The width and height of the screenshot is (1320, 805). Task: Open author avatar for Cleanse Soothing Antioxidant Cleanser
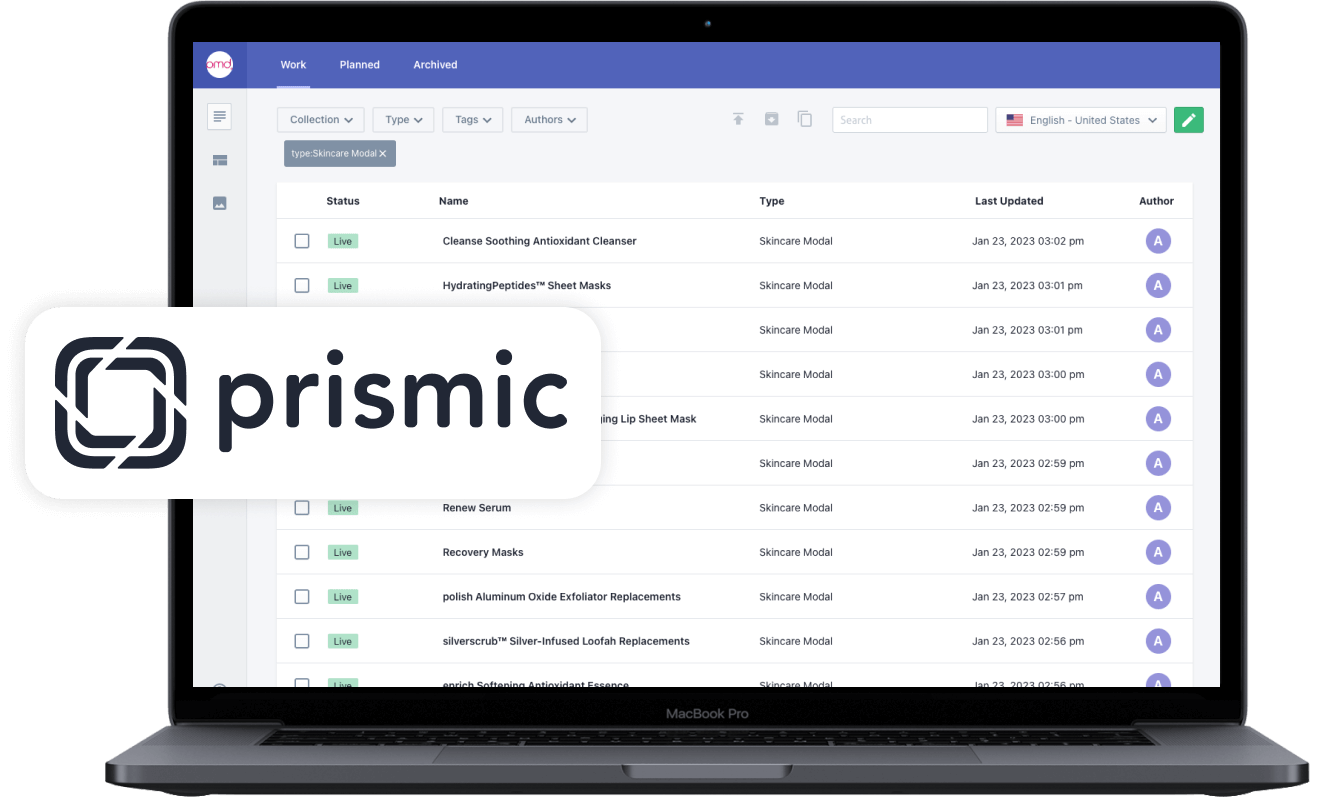(x=1158, y=241)
